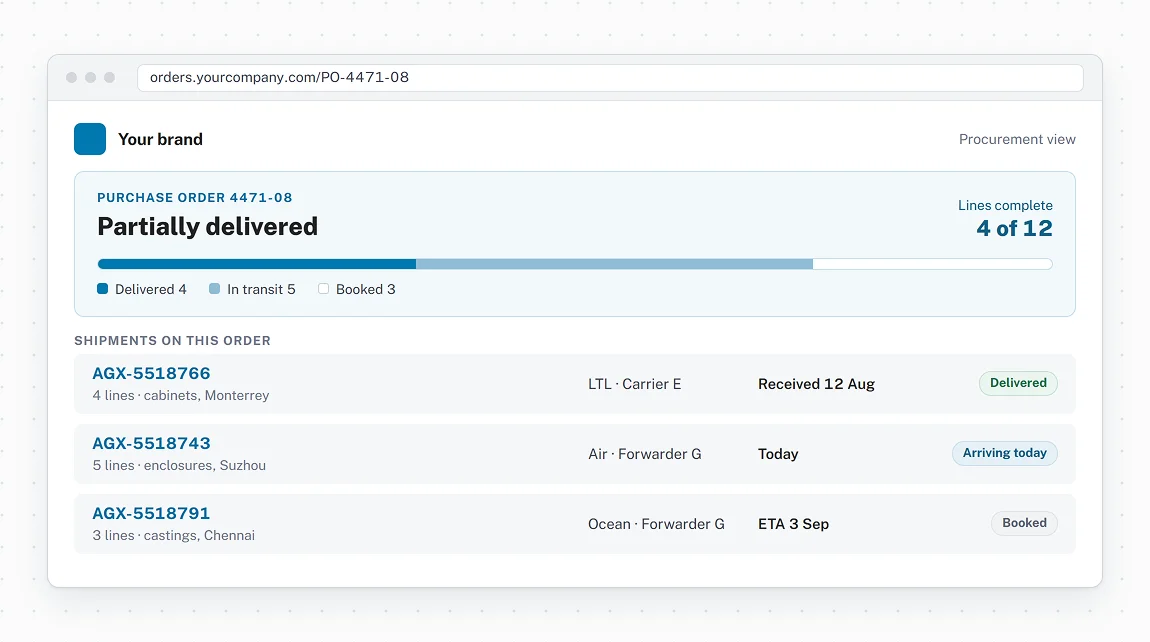Click the Today arrival text
The image size is (1150, 642).
pyautogui.click(x=778, y=454)
